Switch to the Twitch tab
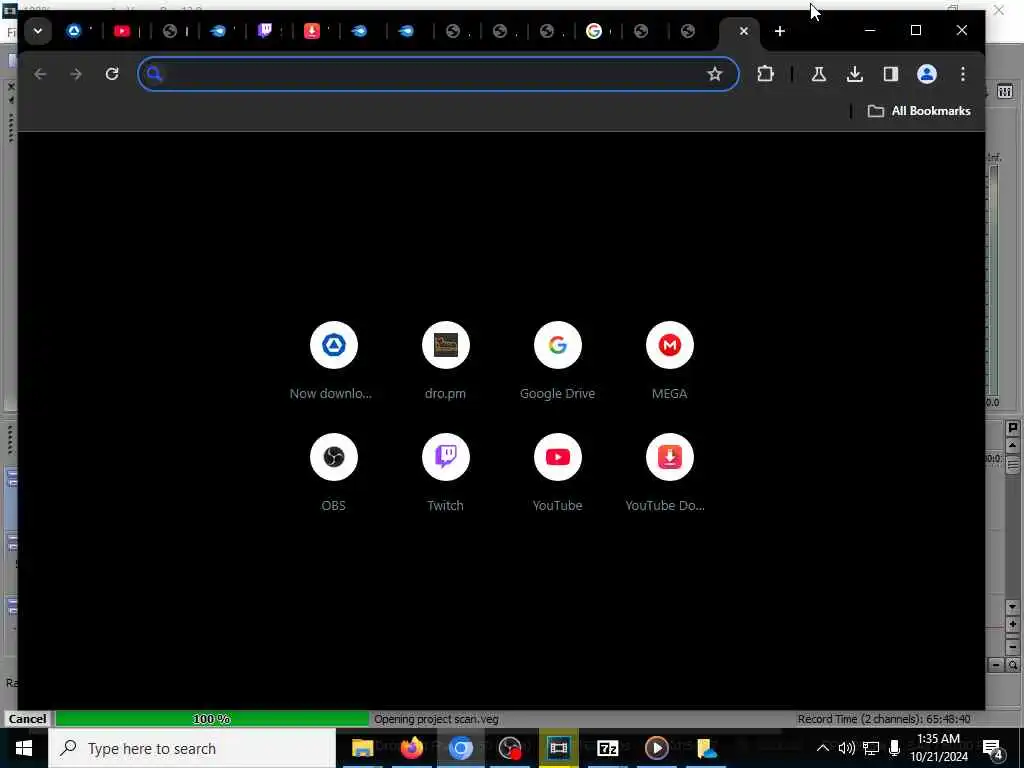This screenshot has height=768, width=1024. (264, 31)
